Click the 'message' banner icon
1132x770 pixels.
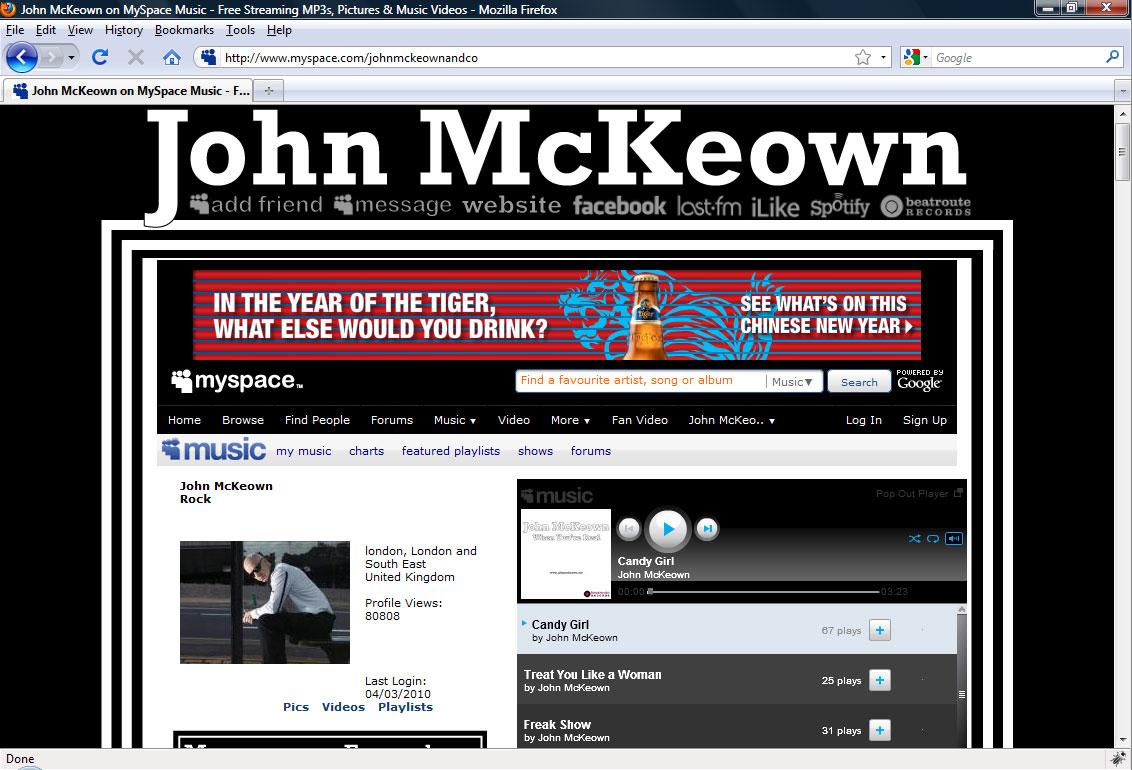tap(393, 205)
